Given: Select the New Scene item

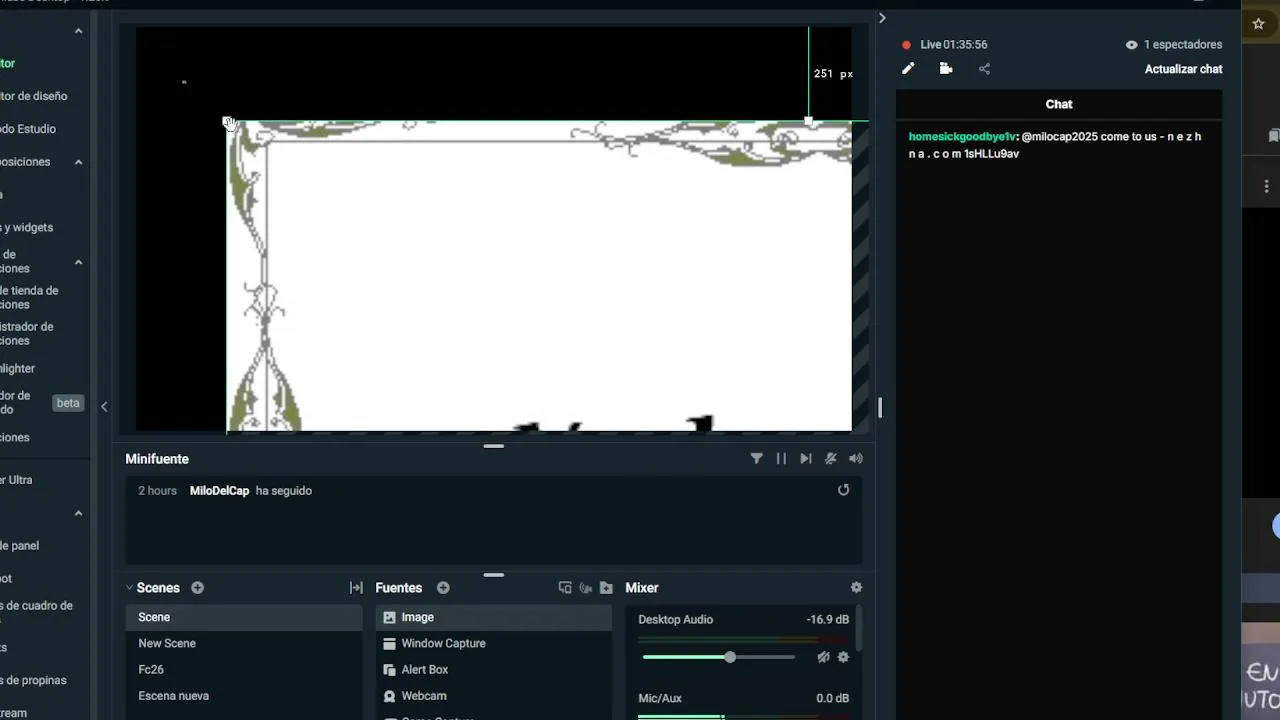Looking at the screenshot, I should point(244,643).
